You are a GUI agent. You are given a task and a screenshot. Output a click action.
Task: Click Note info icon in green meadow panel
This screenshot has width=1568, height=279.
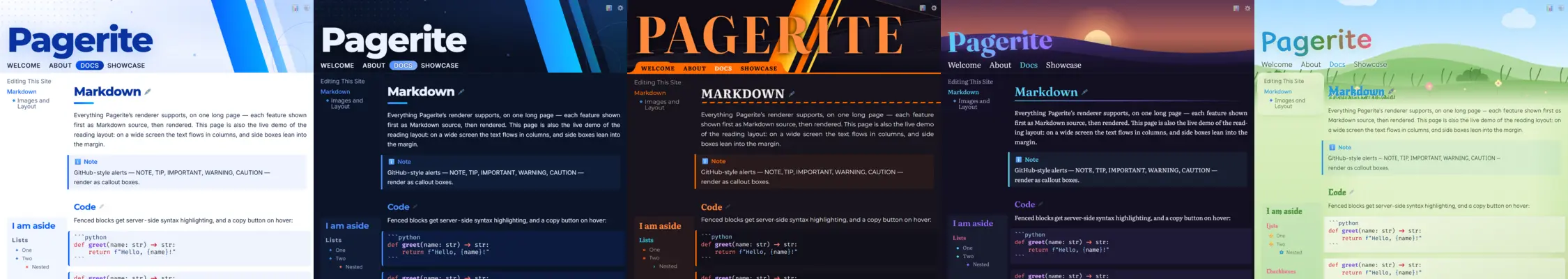coord(1332,148)
